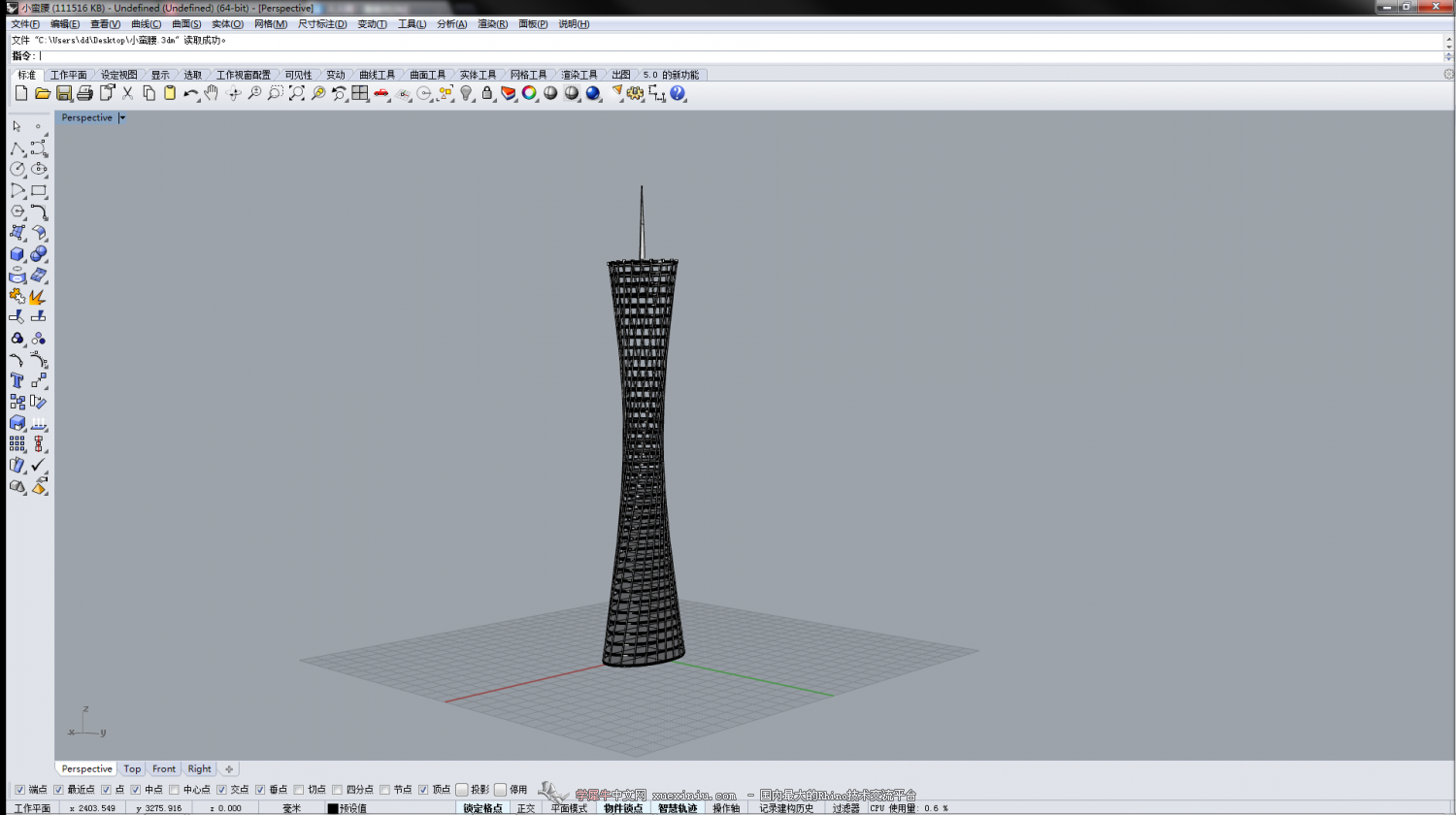The height and width of the screenshot is (815, 1456).
Task: Click the 指令 command input field
Action: (743, 55)
